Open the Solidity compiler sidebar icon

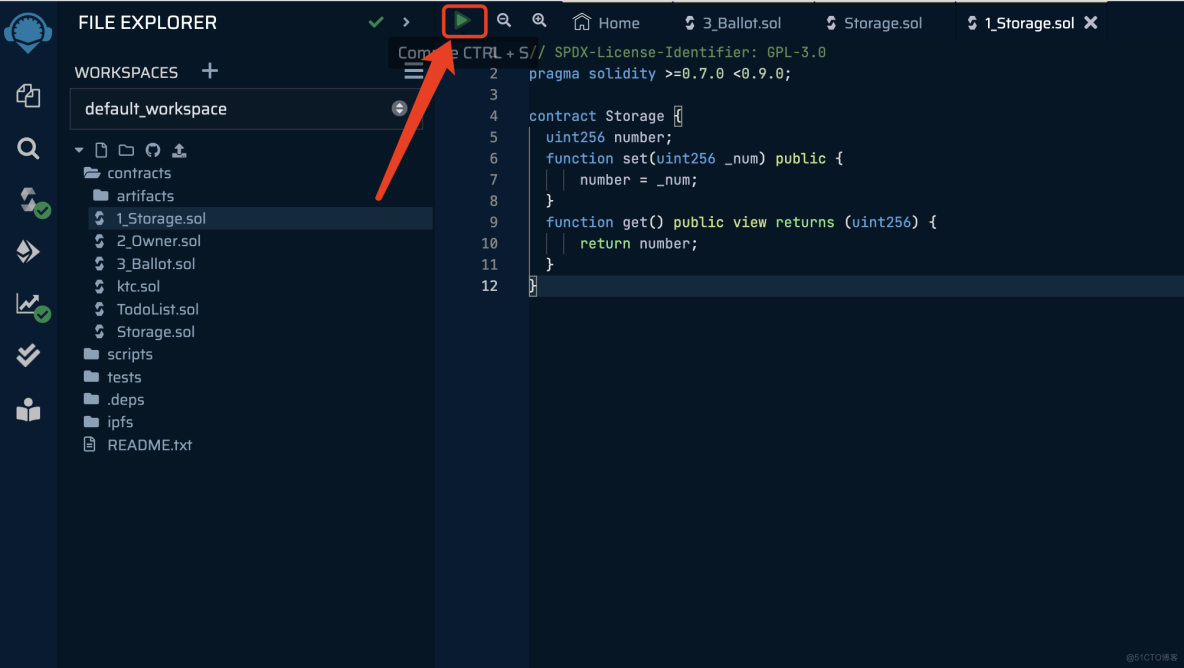[x=32, y=202]
